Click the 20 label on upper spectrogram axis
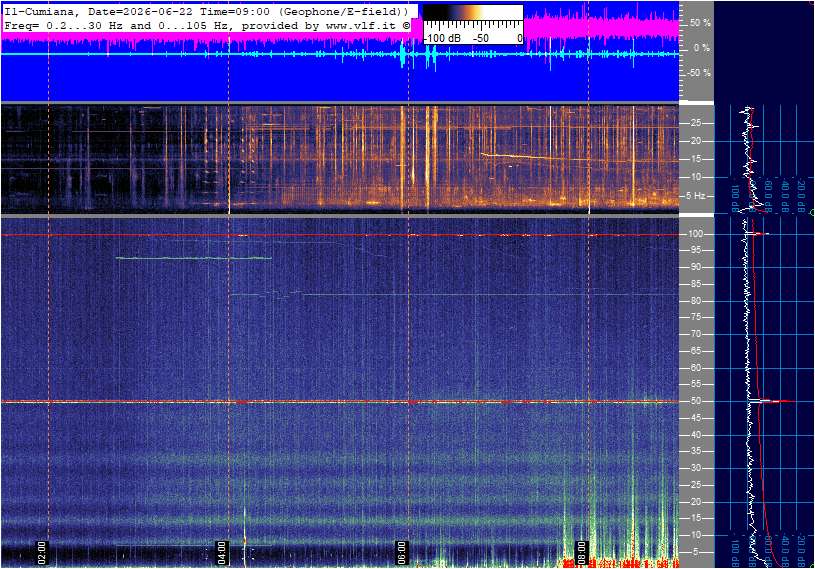The image size is (815, 569). tap(695, 141)
